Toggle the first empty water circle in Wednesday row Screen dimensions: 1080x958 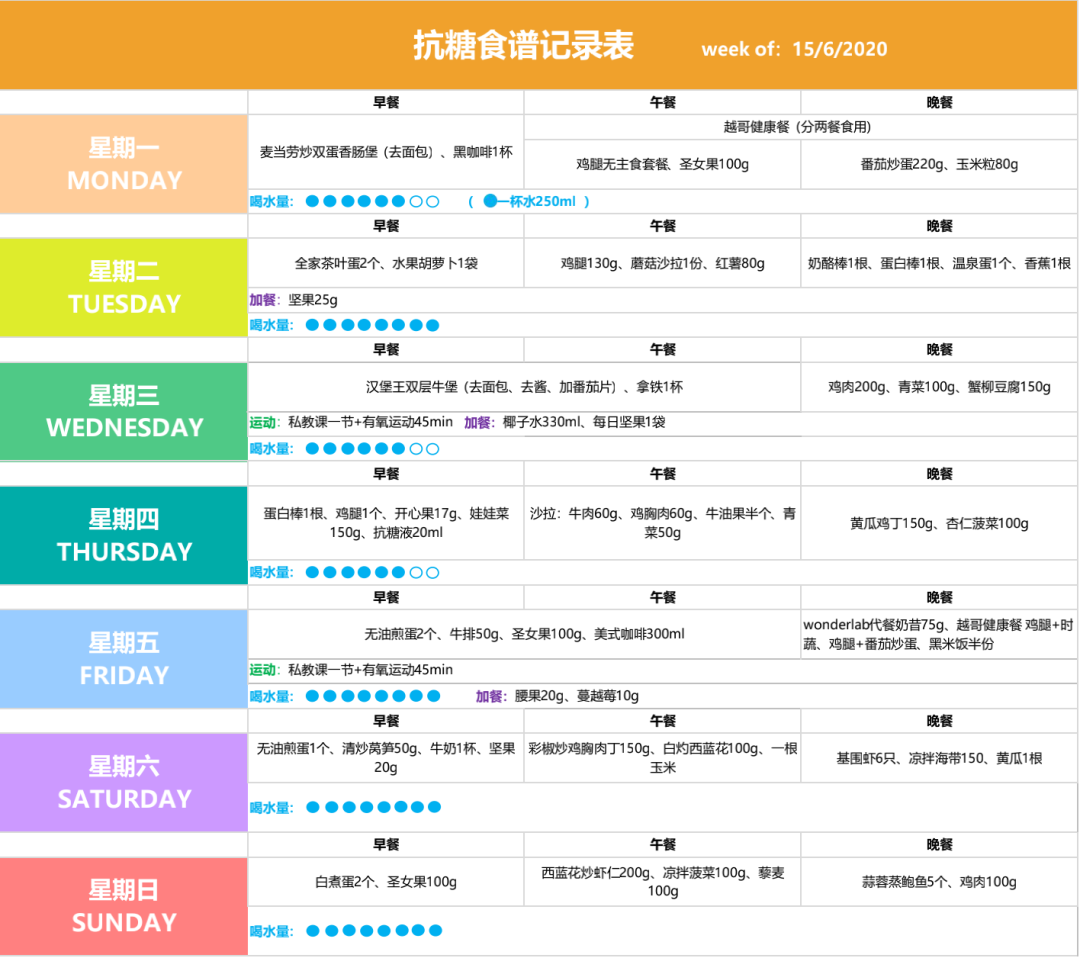pos(416,449)
